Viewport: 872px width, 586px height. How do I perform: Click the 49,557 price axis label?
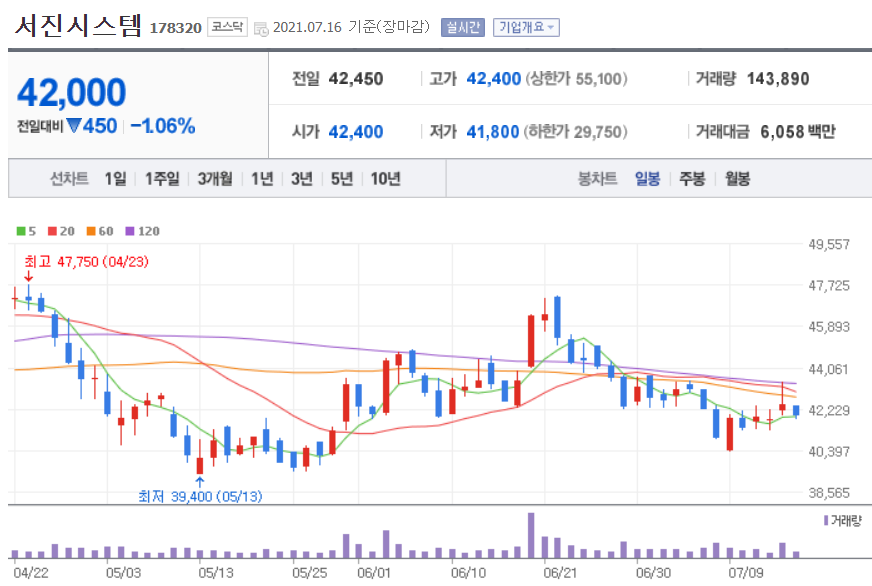829,244
